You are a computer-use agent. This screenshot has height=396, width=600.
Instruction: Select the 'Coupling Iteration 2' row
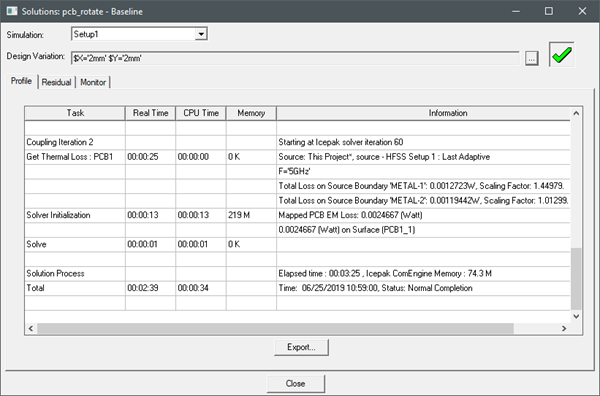297,142
